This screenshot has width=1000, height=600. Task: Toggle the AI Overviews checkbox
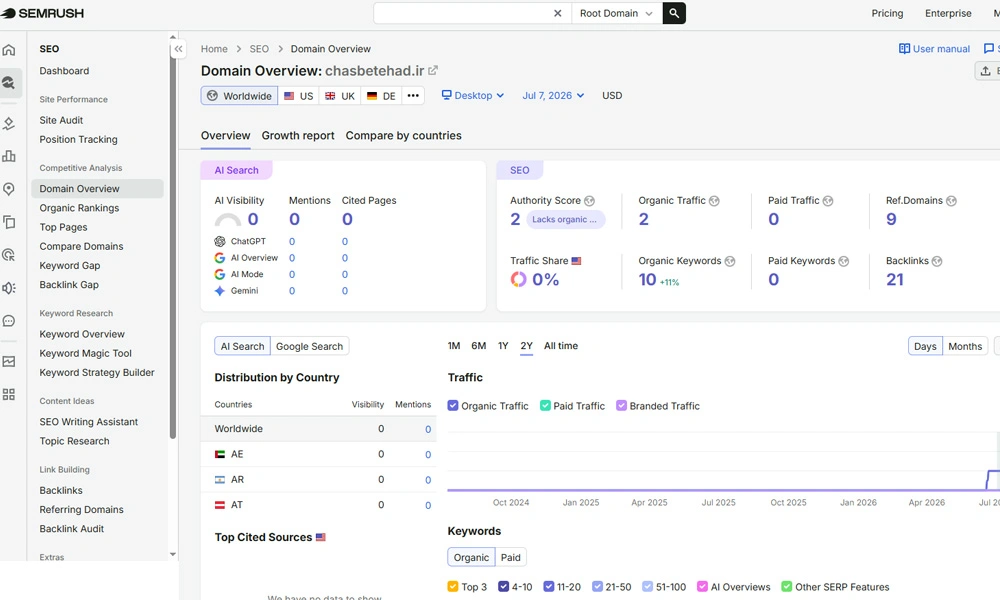[x=702, y=587]
